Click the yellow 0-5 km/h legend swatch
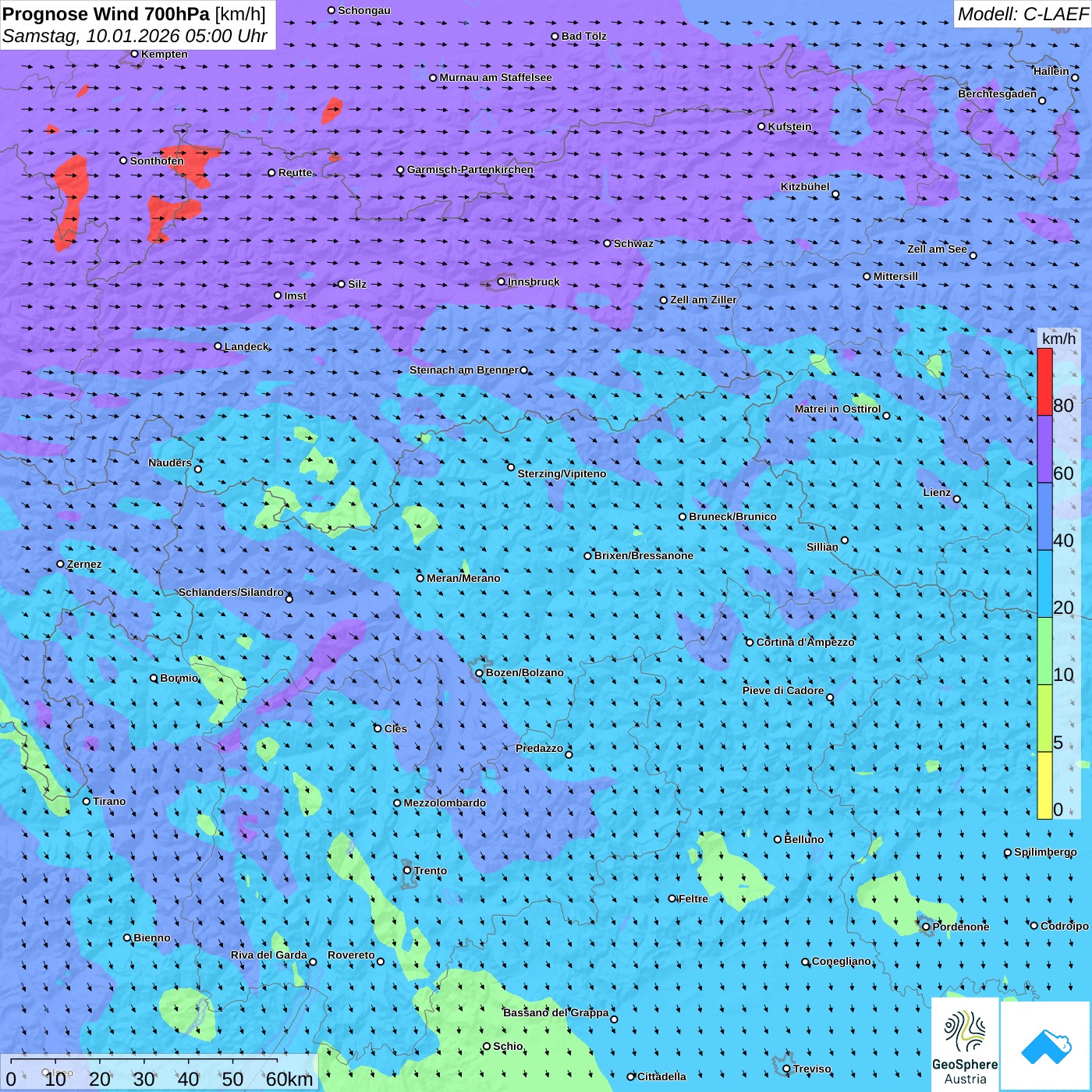Image resolution: width=1092 pixels, height=1092 pixels. pos(1044,785)
